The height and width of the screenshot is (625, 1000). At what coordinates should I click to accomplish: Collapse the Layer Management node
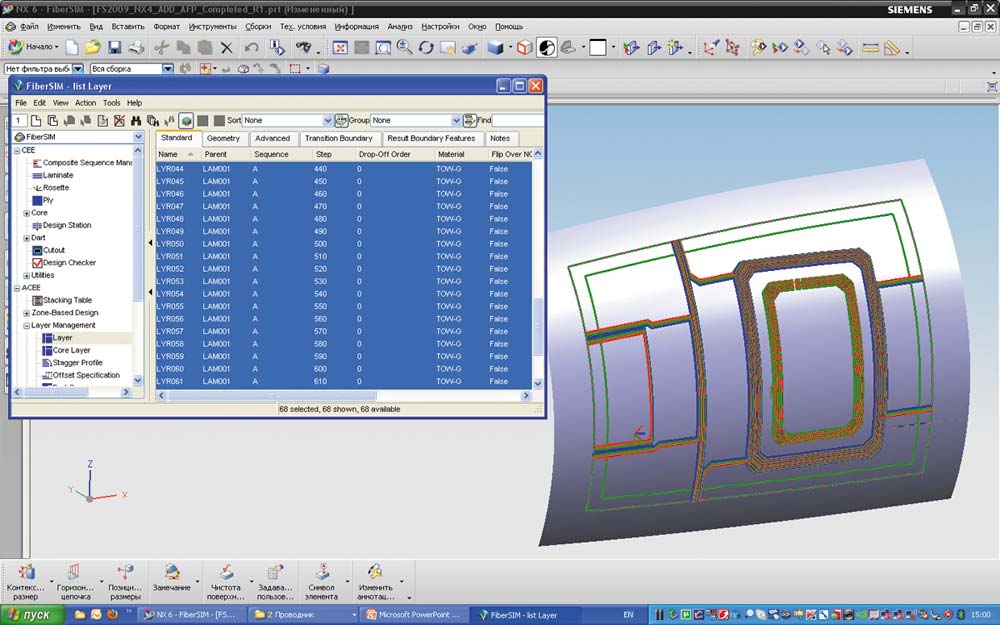coord(26,326)
